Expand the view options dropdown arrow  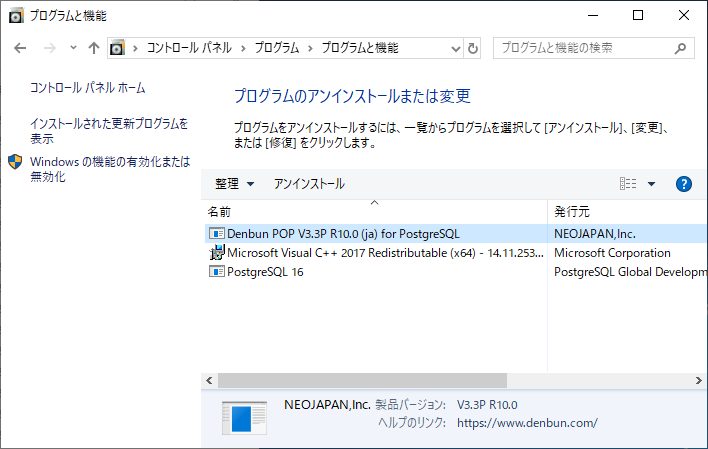click(x=651, y=184)
